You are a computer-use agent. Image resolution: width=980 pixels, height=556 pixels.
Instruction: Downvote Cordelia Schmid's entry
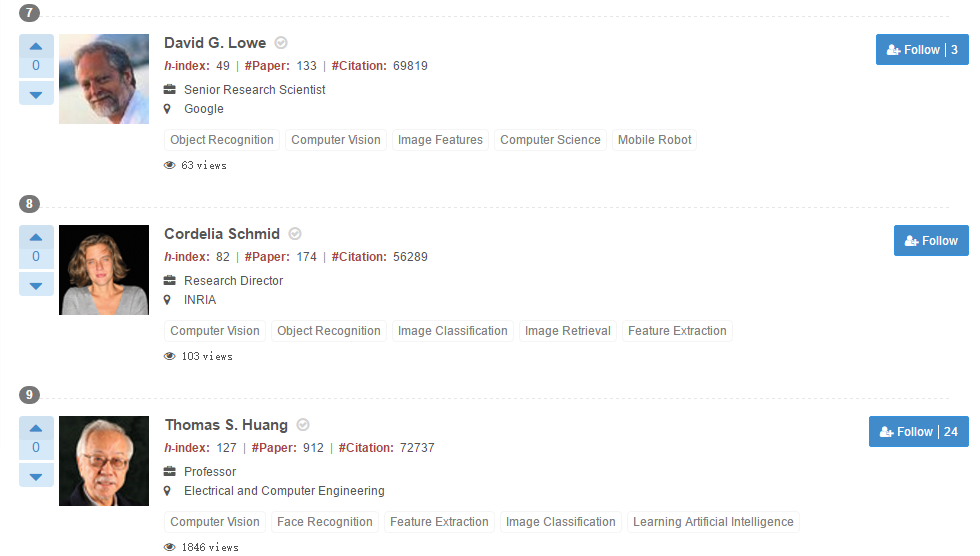[36, 285]
